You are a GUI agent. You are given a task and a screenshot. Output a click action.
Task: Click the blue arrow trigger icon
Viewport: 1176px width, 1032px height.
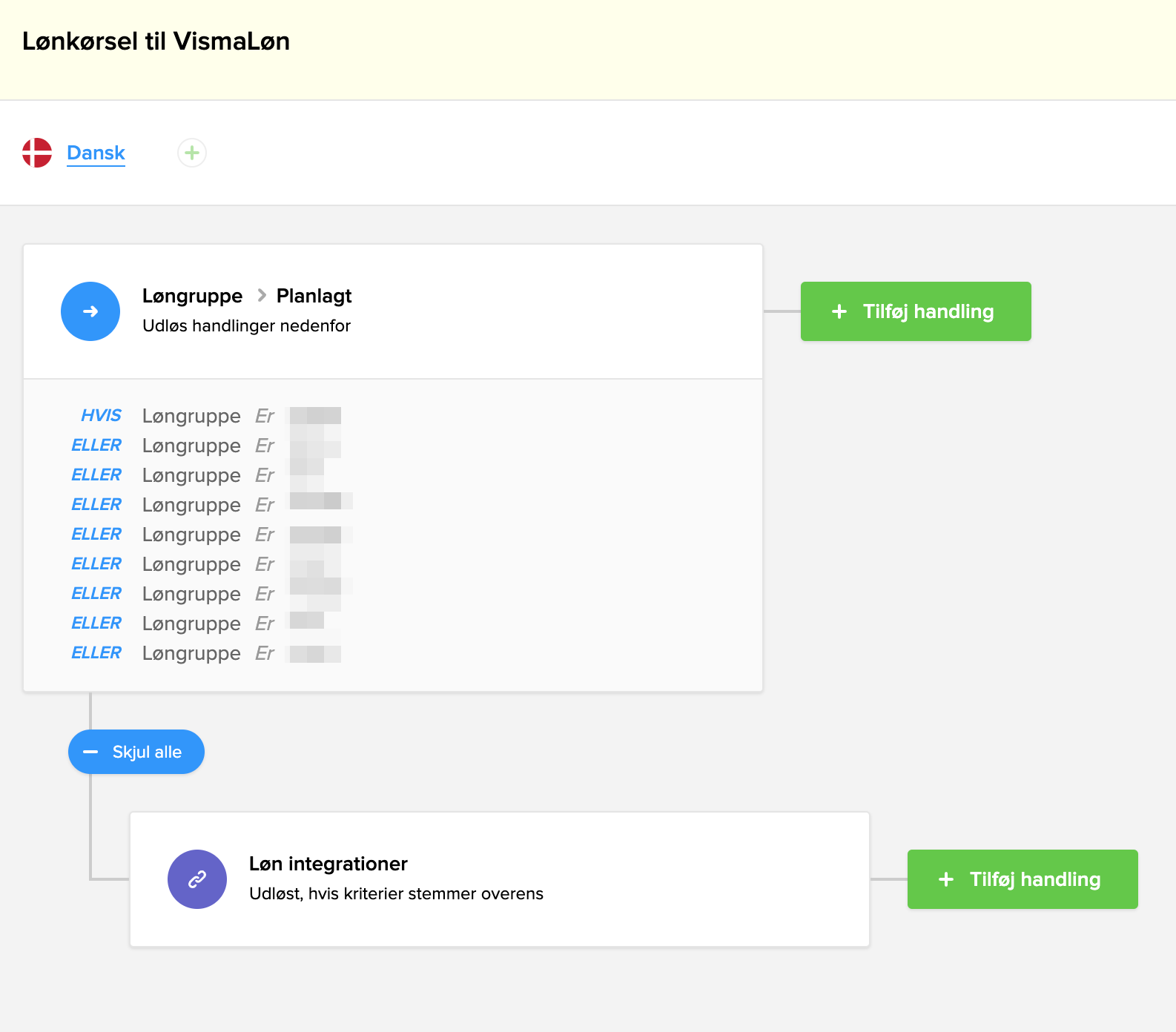click(90, 311)
